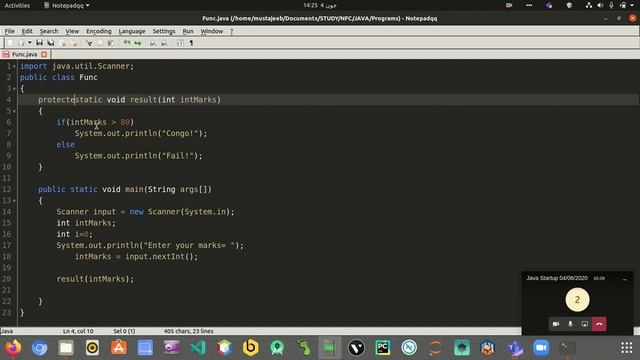The image size is (640, 360).
Task: Undo with the green back arrow
Action: click(127, 43)
